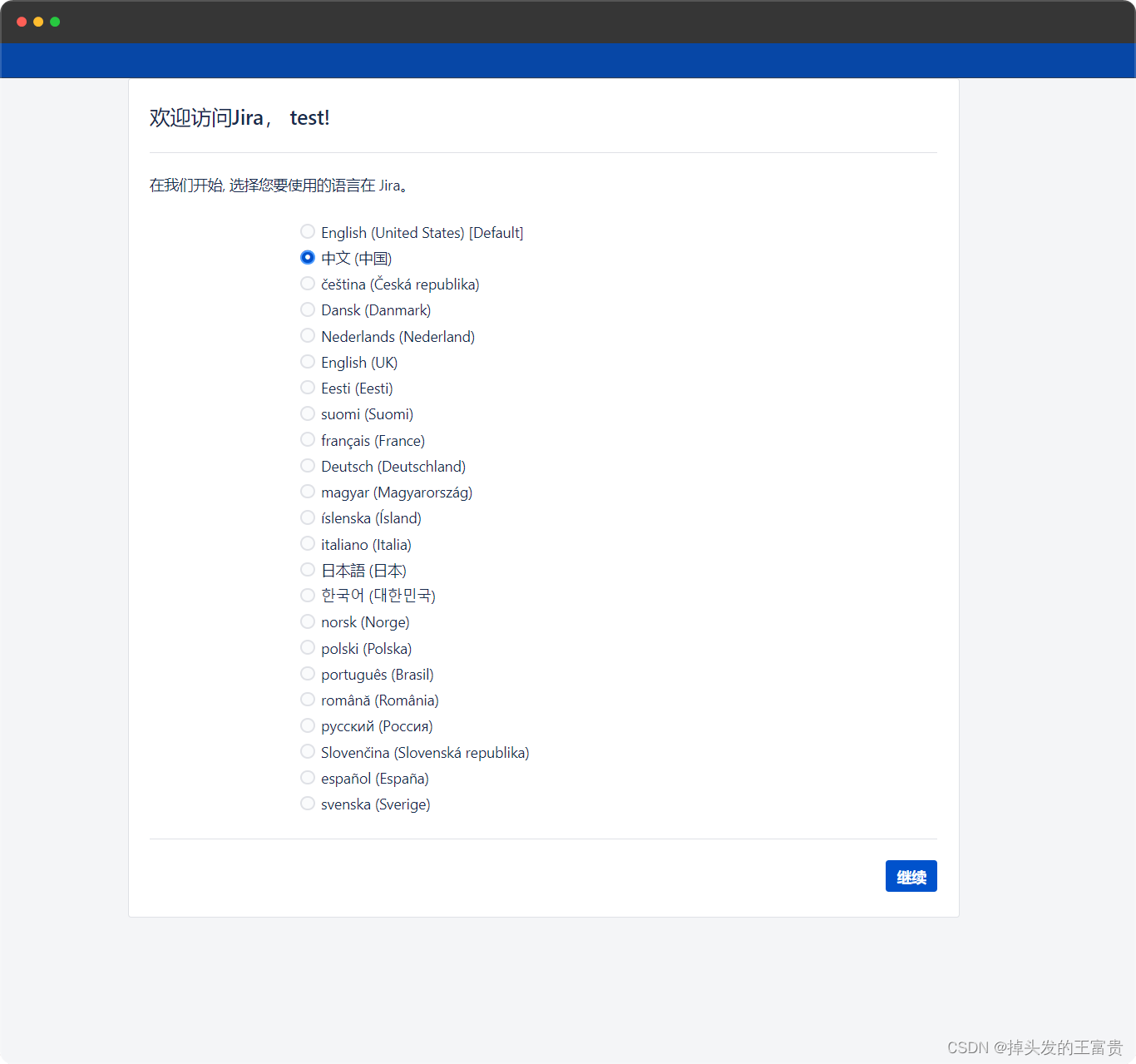Pick polski (Polska) language
The image size is (1136, 1064).
coord(308,647)
